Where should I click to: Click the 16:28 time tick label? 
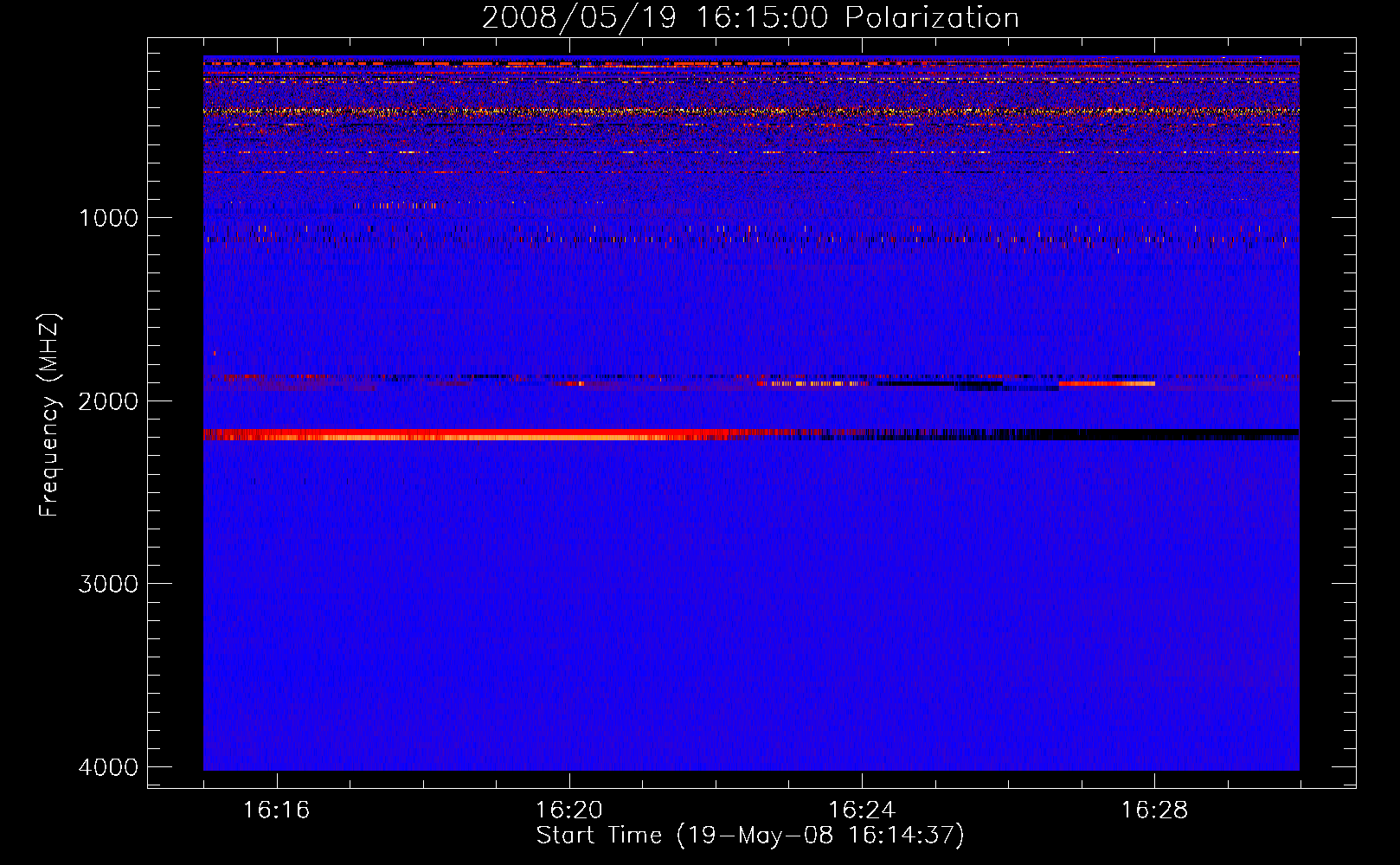click(1154, 810)
